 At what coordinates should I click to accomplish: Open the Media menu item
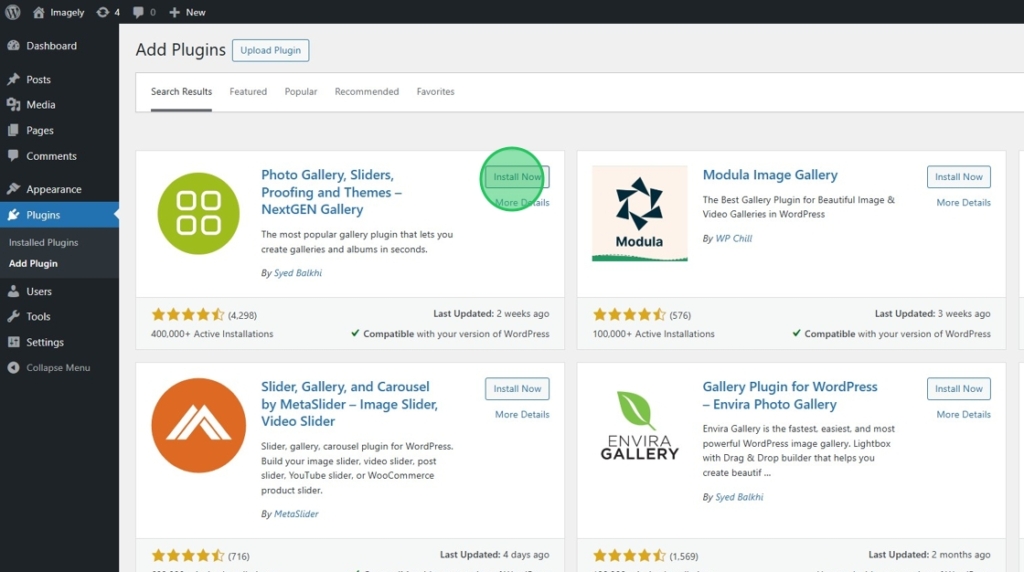[40, 104]
